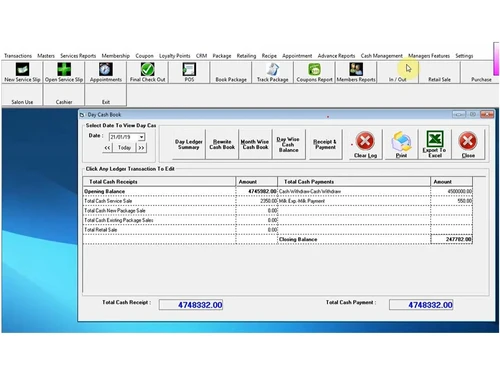Open Services Reports menu
Viewport: 500px width, 375px height.
78,56
